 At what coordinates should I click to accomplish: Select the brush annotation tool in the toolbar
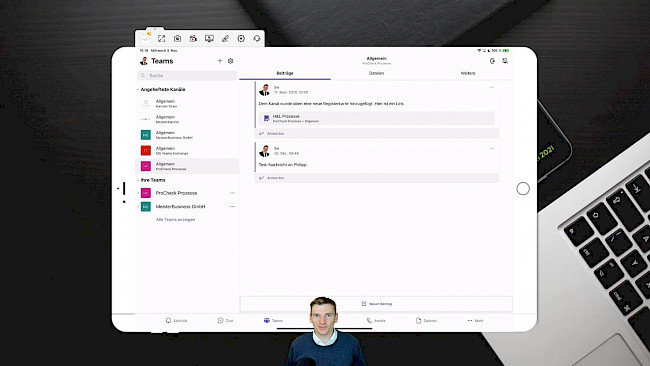click(225, 39)
